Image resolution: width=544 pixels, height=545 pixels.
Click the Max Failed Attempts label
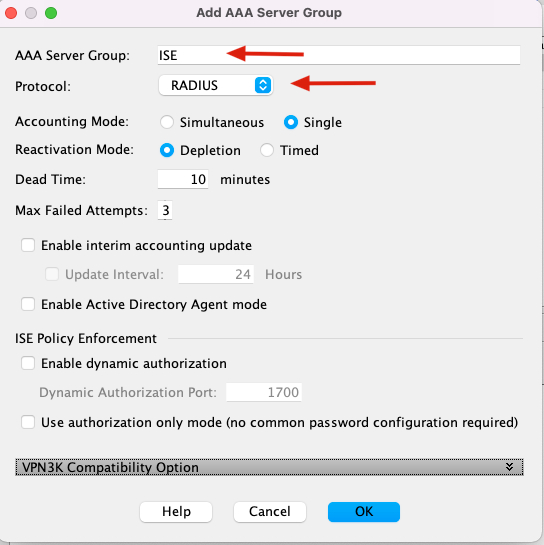click(x=81, y=210)
